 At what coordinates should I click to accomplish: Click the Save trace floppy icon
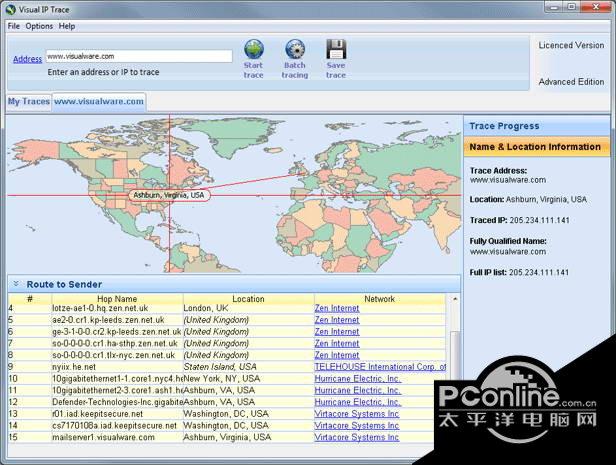tap(336, 49)
